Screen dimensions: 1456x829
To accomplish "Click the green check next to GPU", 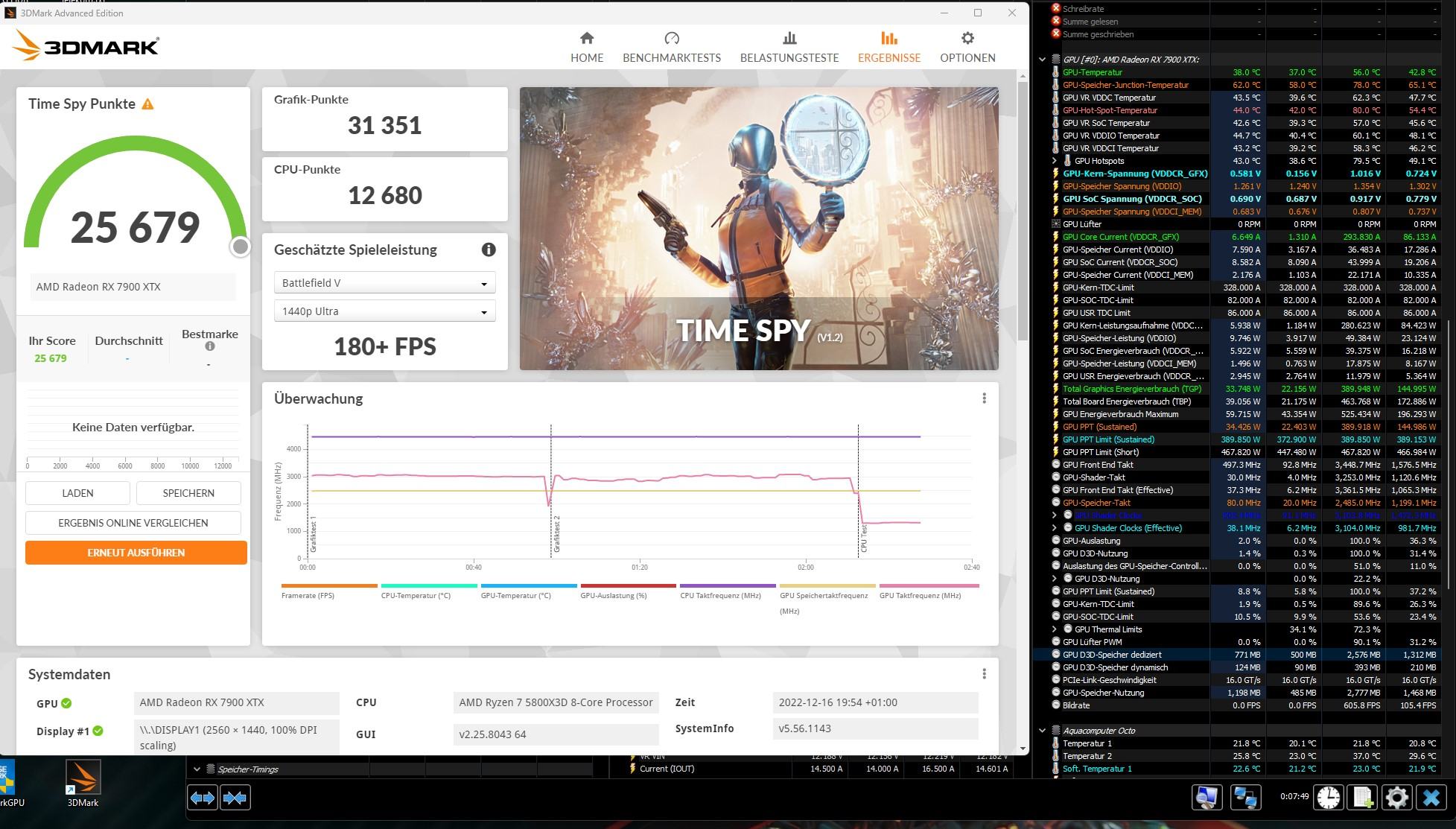I will tap(66, 703).
